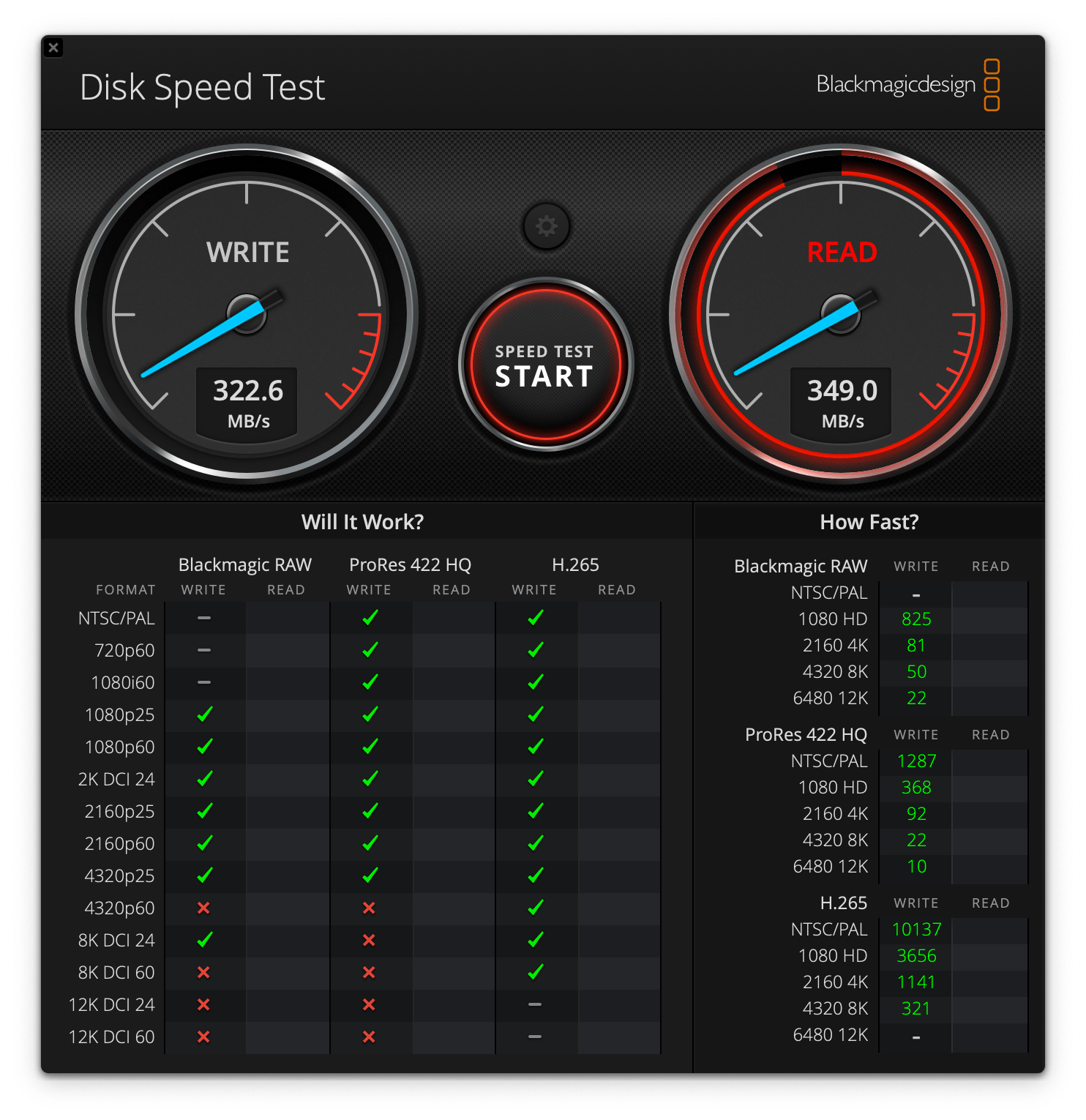The height and width of the screenshot is (1120, 1086).
Task: Click Blackmagic RAW checkmark for 2K DCI 24
Action: click(205, 778)
